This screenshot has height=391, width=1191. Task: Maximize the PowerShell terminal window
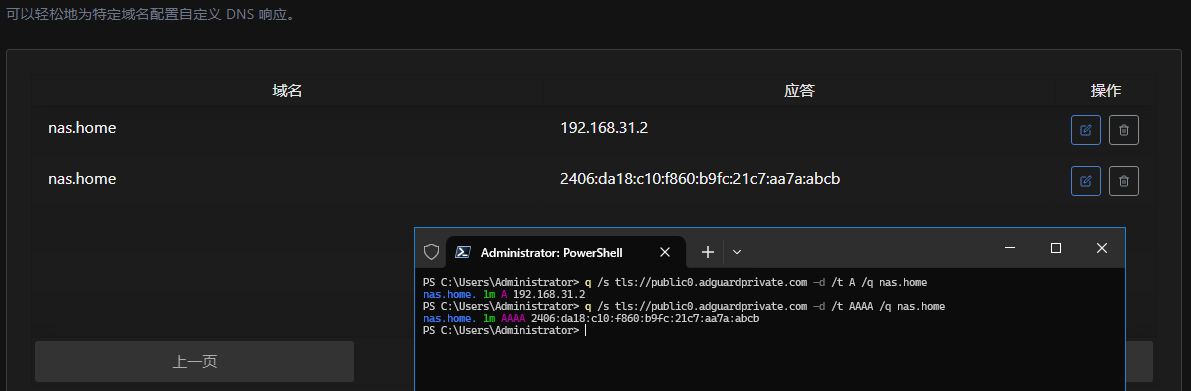pos(1055,248)
